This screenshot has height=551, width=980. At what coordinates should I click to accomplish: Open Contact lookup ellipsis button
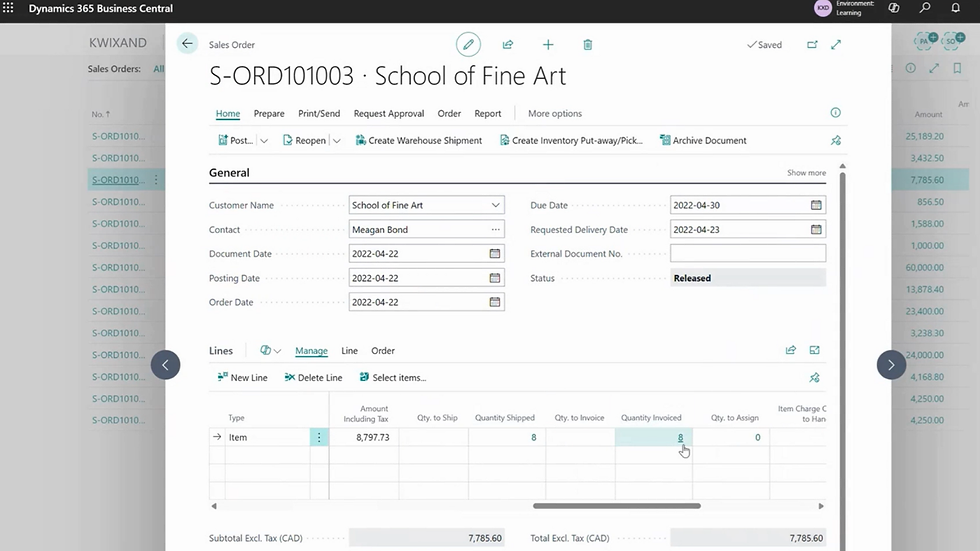click(495, 229)
